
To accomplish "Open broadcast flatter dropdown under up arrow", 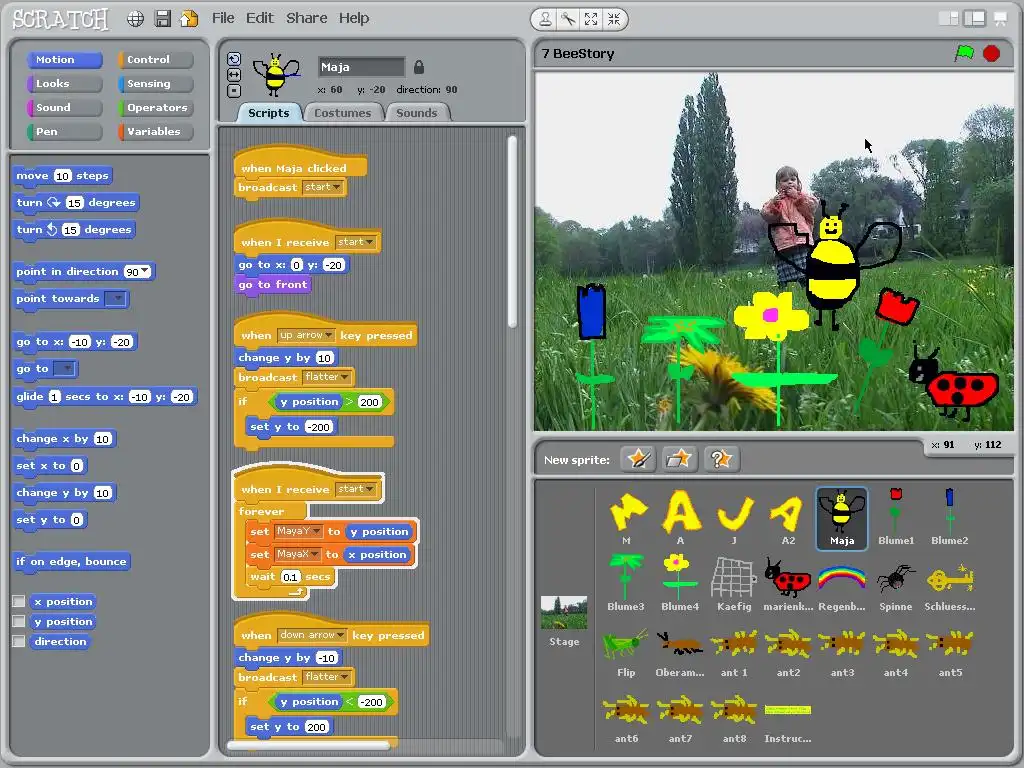I will point(327,377).
